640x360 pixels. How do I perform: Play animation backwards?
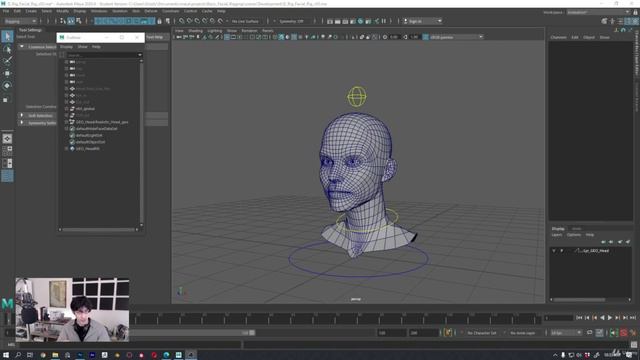(602, 318)
